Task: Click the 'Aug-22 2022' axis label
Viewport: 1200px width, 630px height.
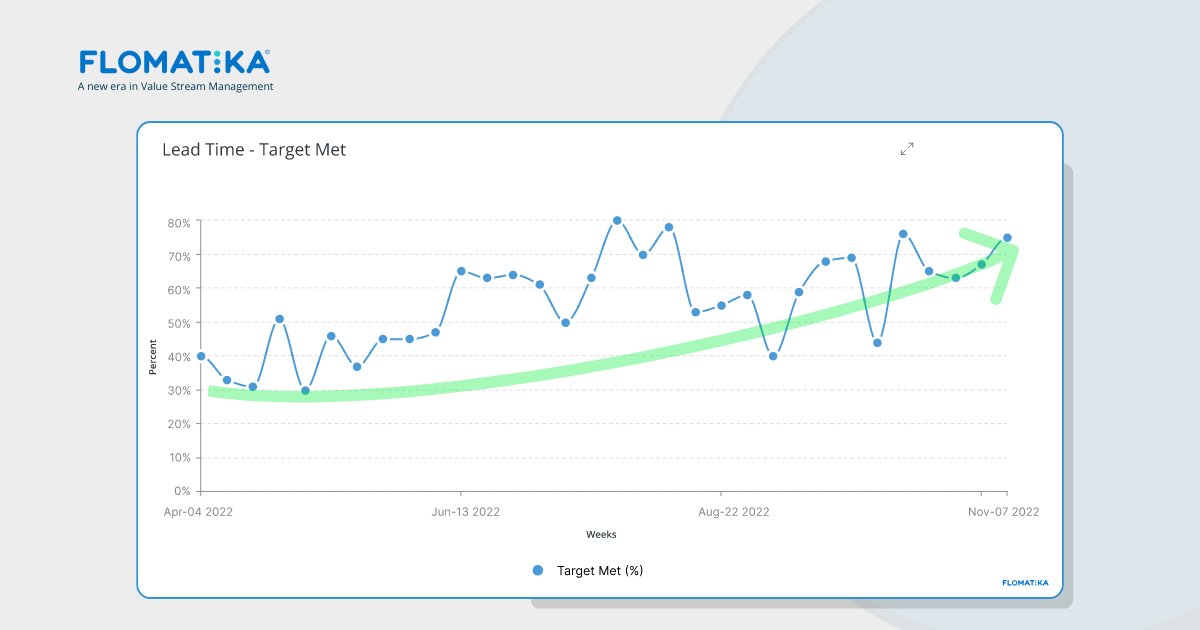Action: pos(733,512)
